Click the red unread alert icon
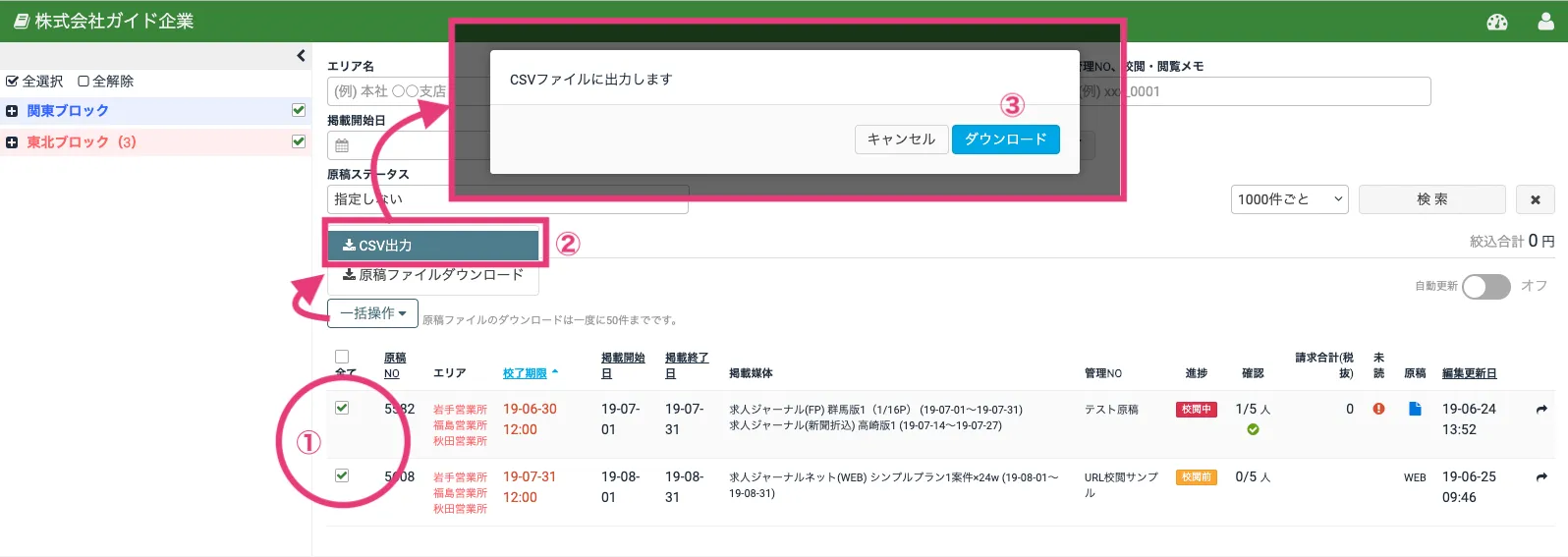This screenshot has height=557, width=1568. click(1378, 409)
